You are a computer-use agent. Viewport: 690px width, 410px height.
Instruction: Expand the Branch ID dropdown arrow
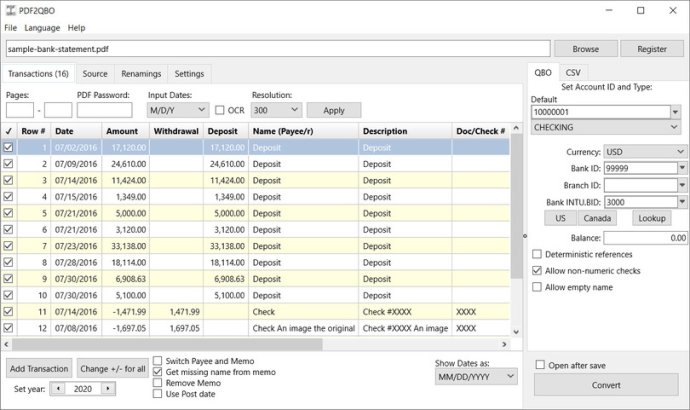(682, 185)
